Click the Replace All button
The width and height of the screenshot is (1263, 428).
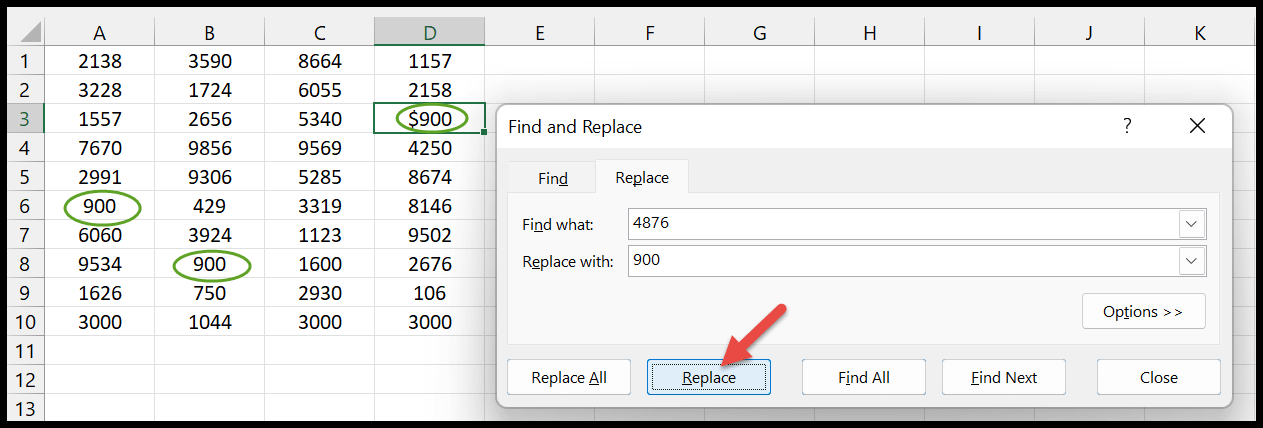[x=569, y=378]
